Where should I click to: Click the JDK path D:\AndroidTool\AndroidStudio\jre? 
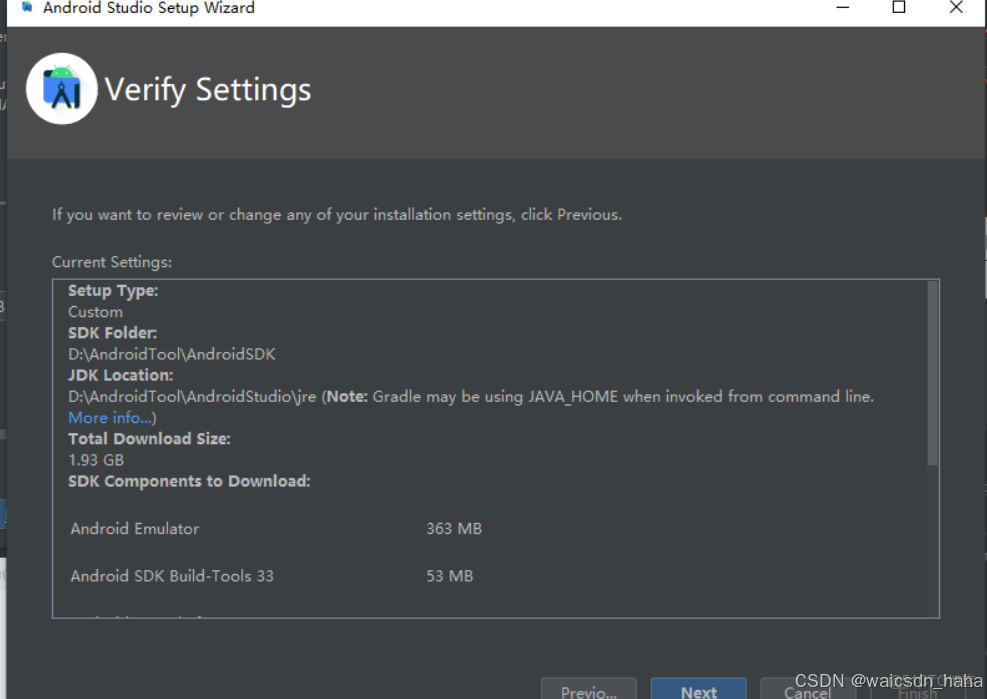192,397
